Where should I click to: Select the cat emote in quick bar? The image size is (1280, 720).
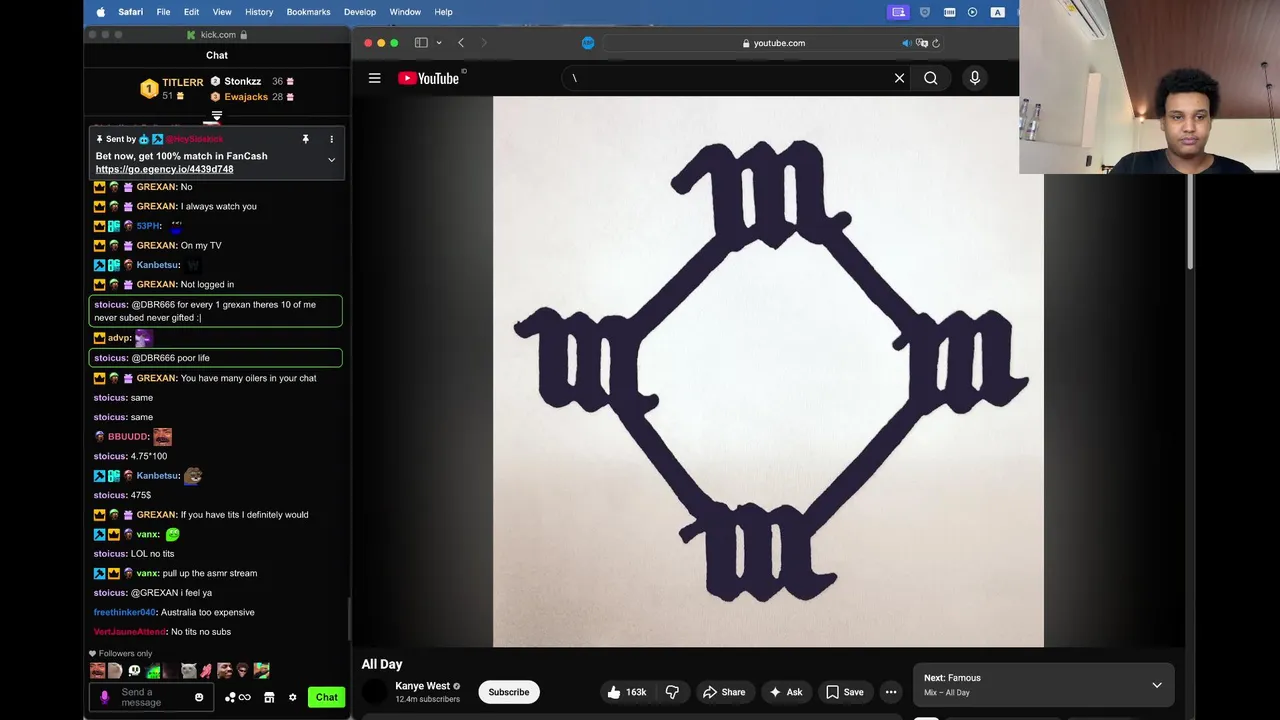(189, 671)
